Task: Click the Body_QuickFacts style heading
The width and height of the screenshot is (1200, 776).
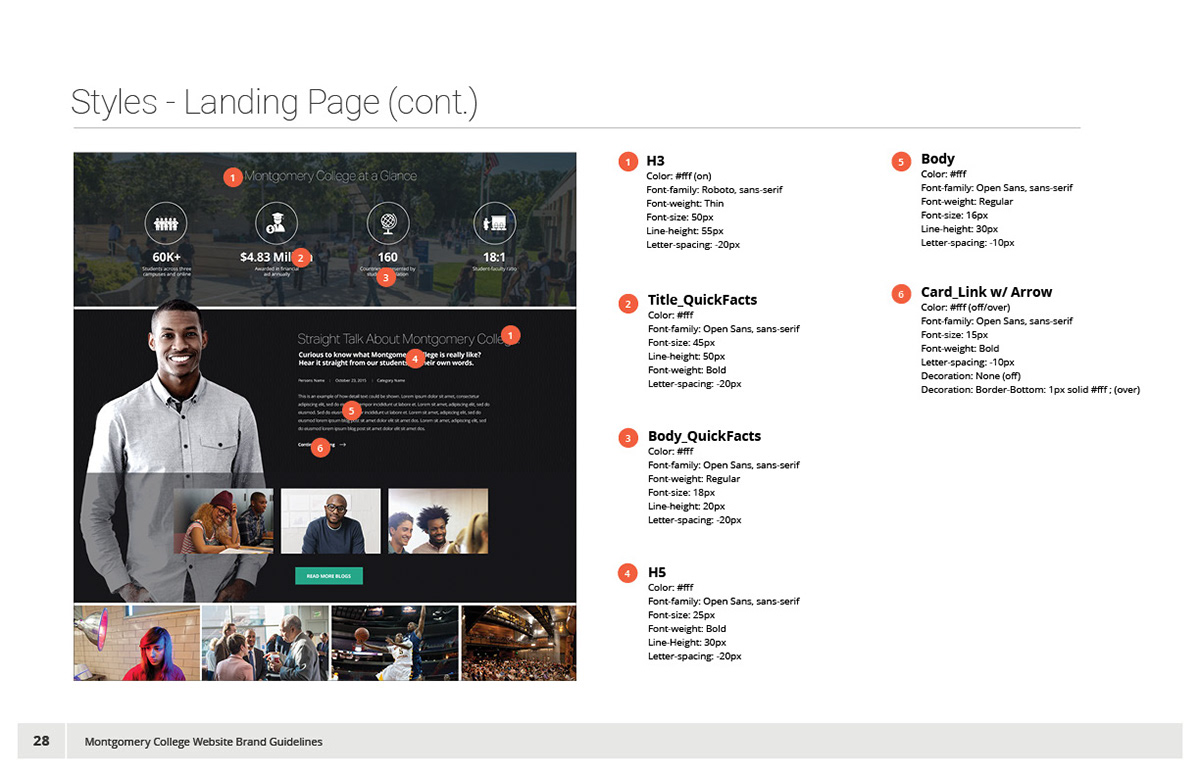Action: coord(704,436)
